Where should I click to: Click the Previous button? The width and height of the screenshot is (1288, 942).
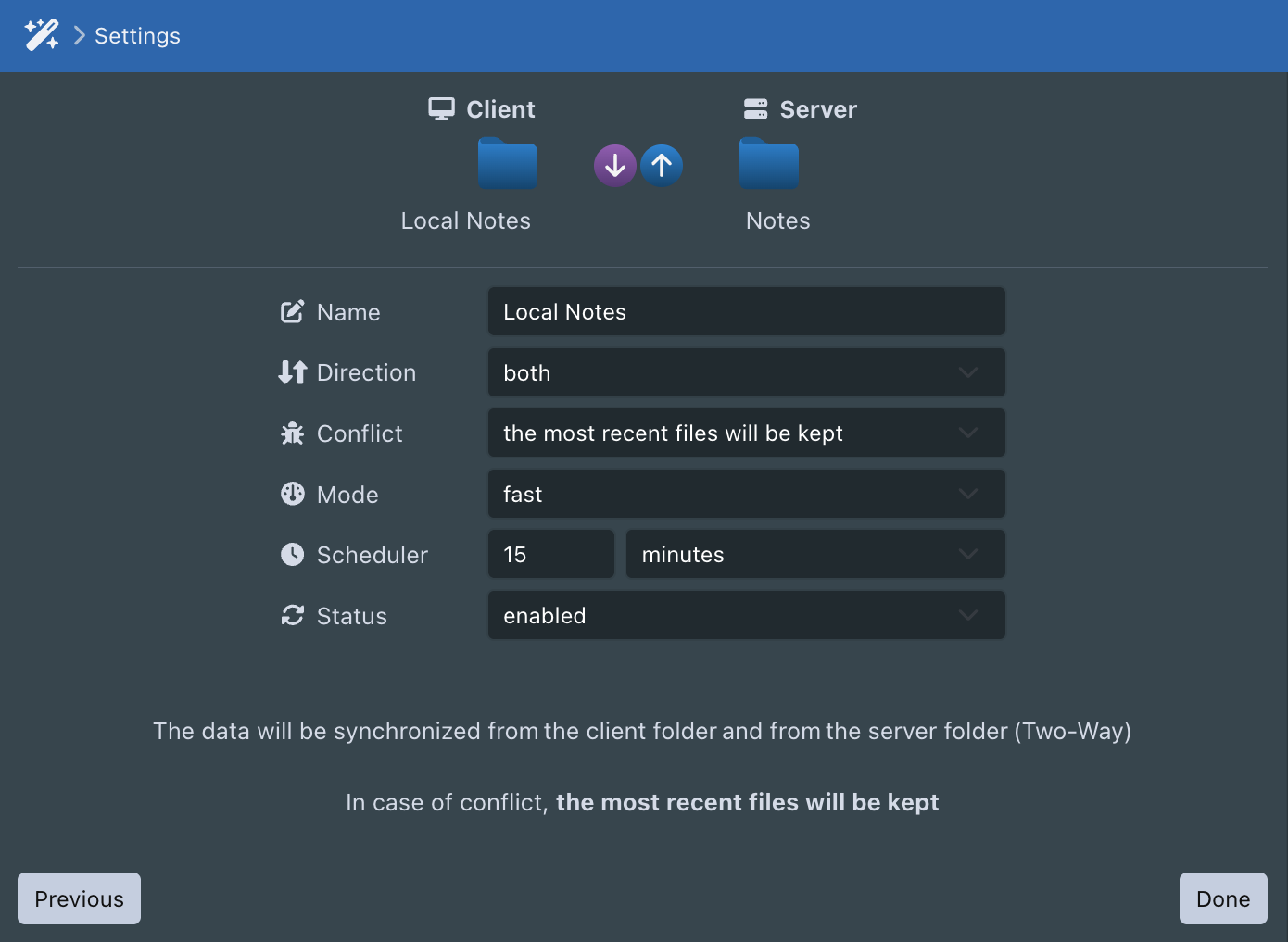pos(79,898)
